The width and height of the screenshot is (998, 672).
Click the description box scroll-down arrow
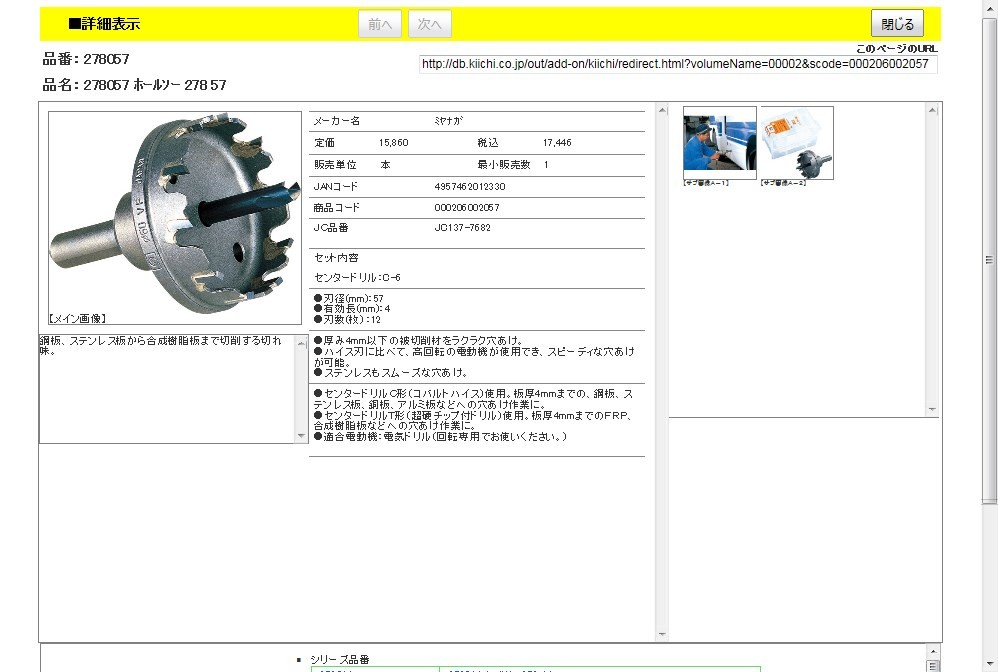pos(302,436)
